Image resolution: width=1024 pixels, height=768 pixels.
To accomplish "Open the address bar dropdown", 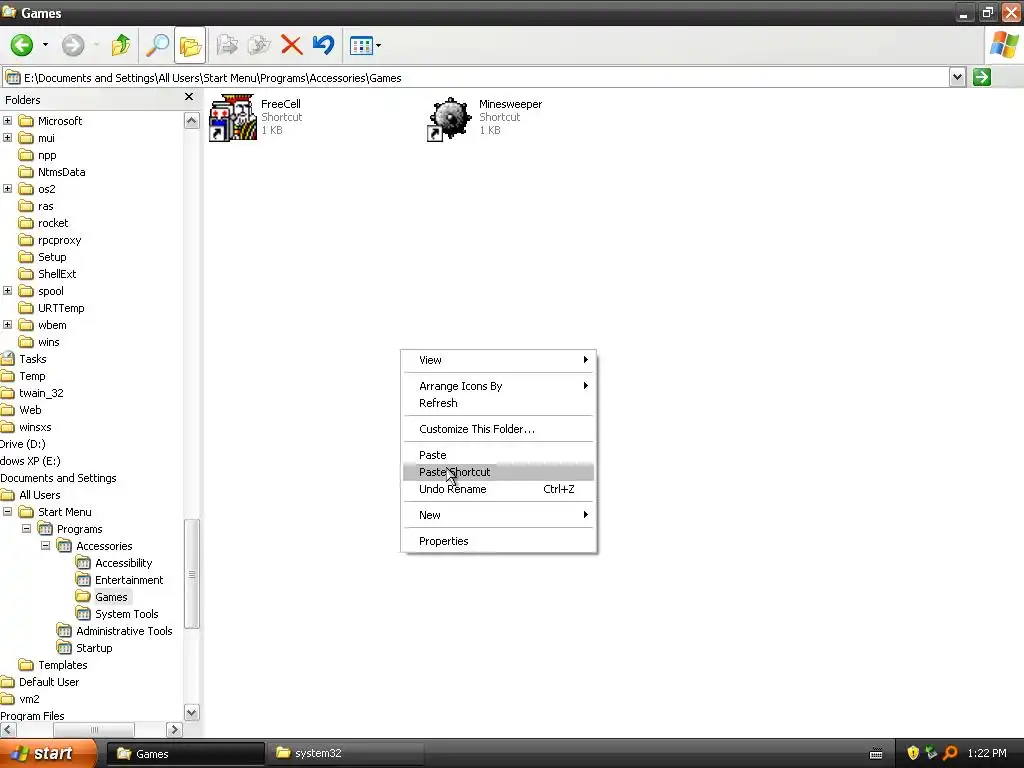I will point(957,77).
